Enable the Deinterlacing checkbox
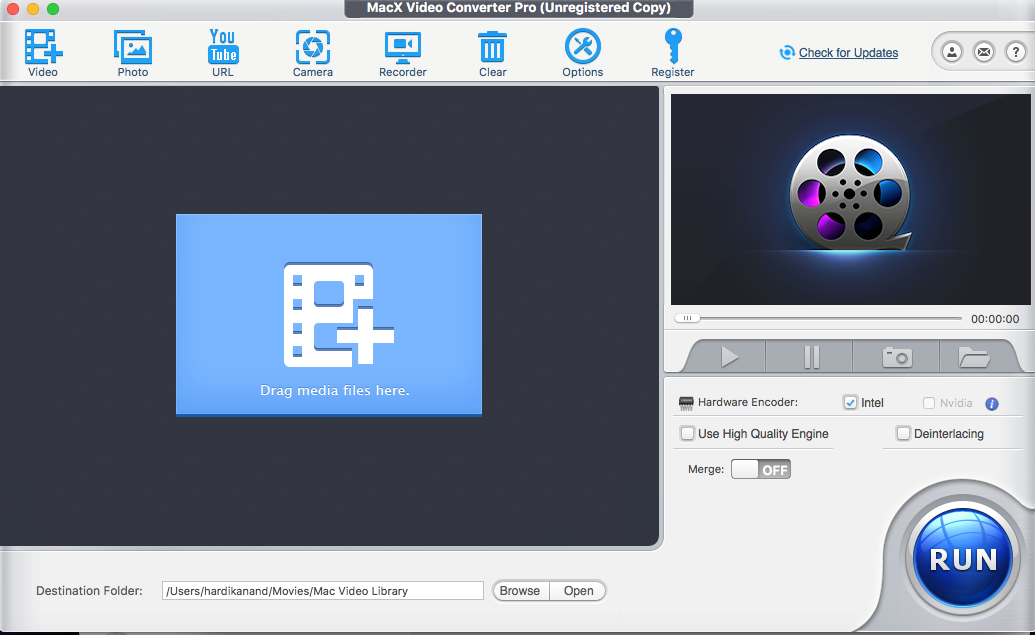 pos(903,434)
